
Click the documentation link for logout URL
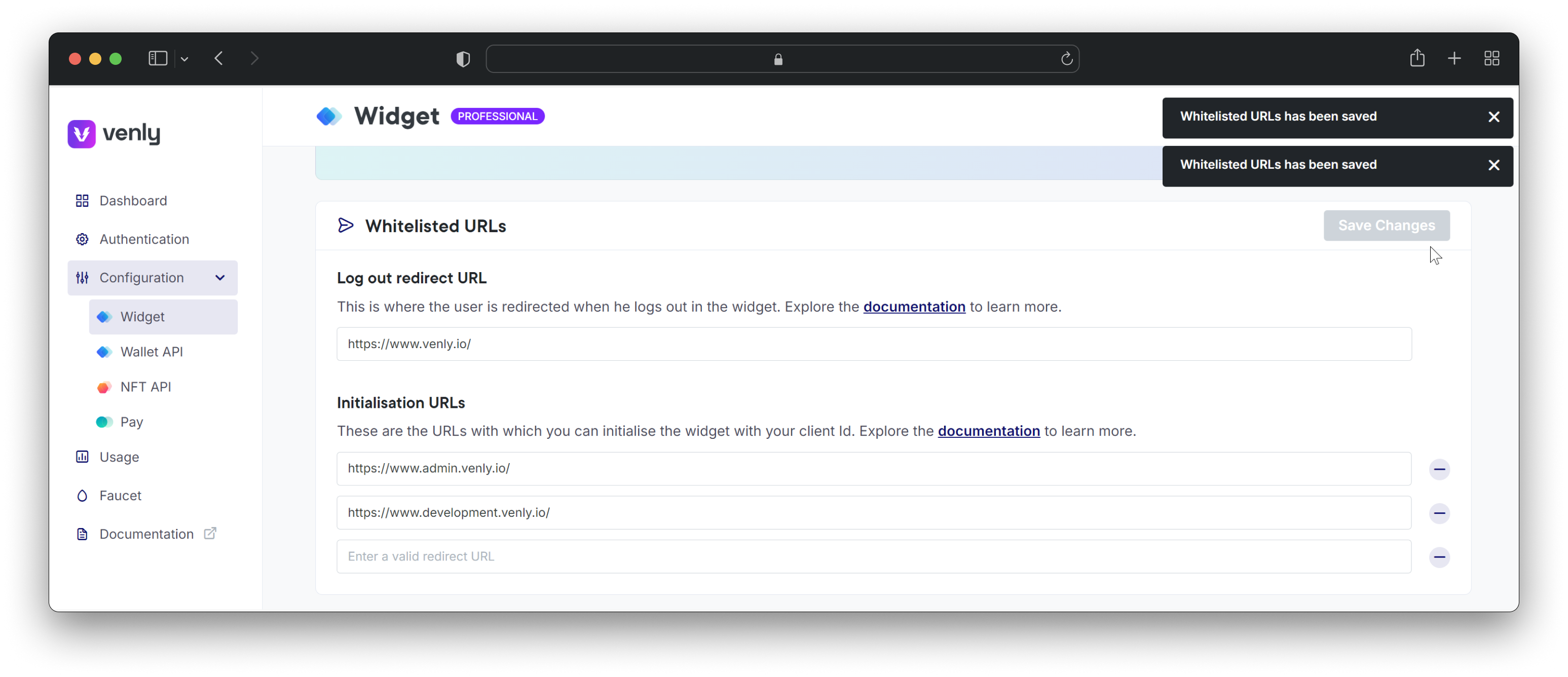coord(914,306)
